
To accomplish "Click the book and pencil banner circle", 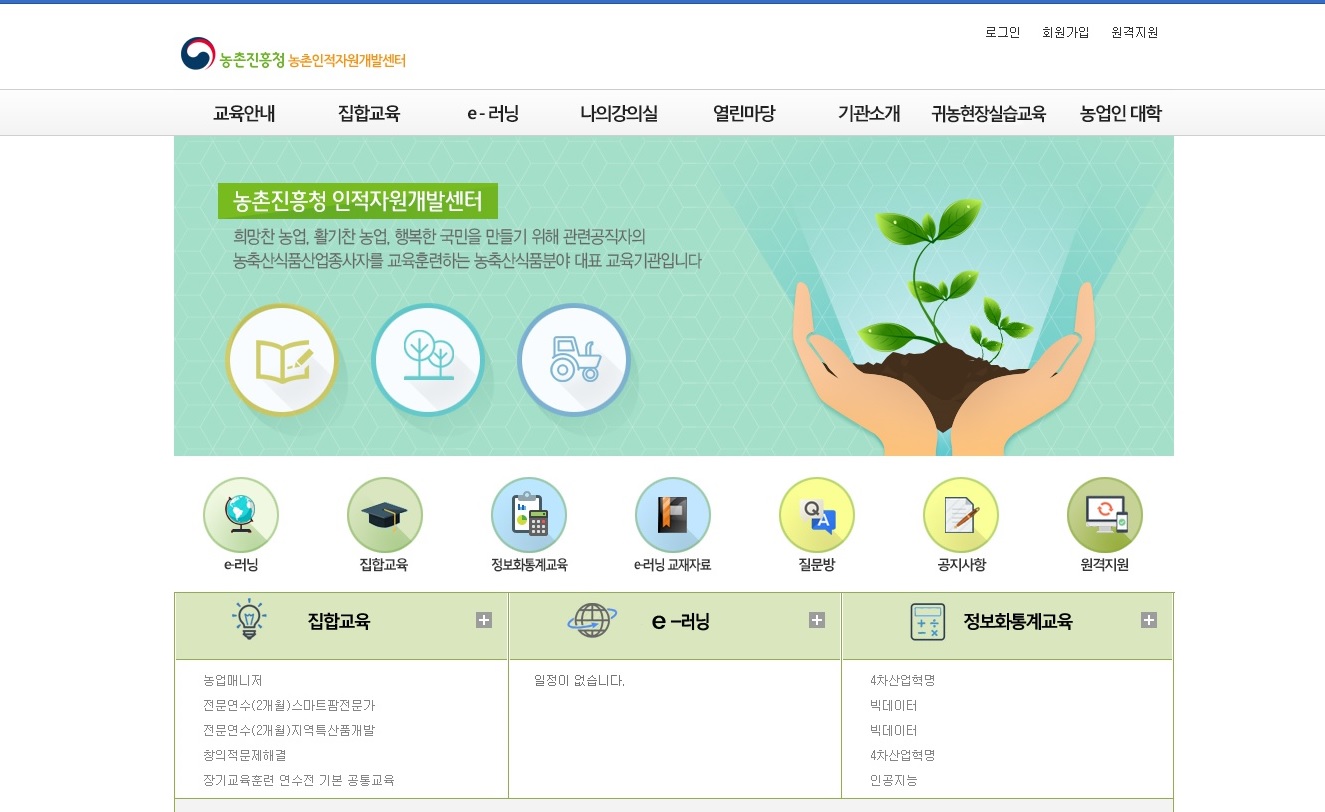I will coord(282,360).
